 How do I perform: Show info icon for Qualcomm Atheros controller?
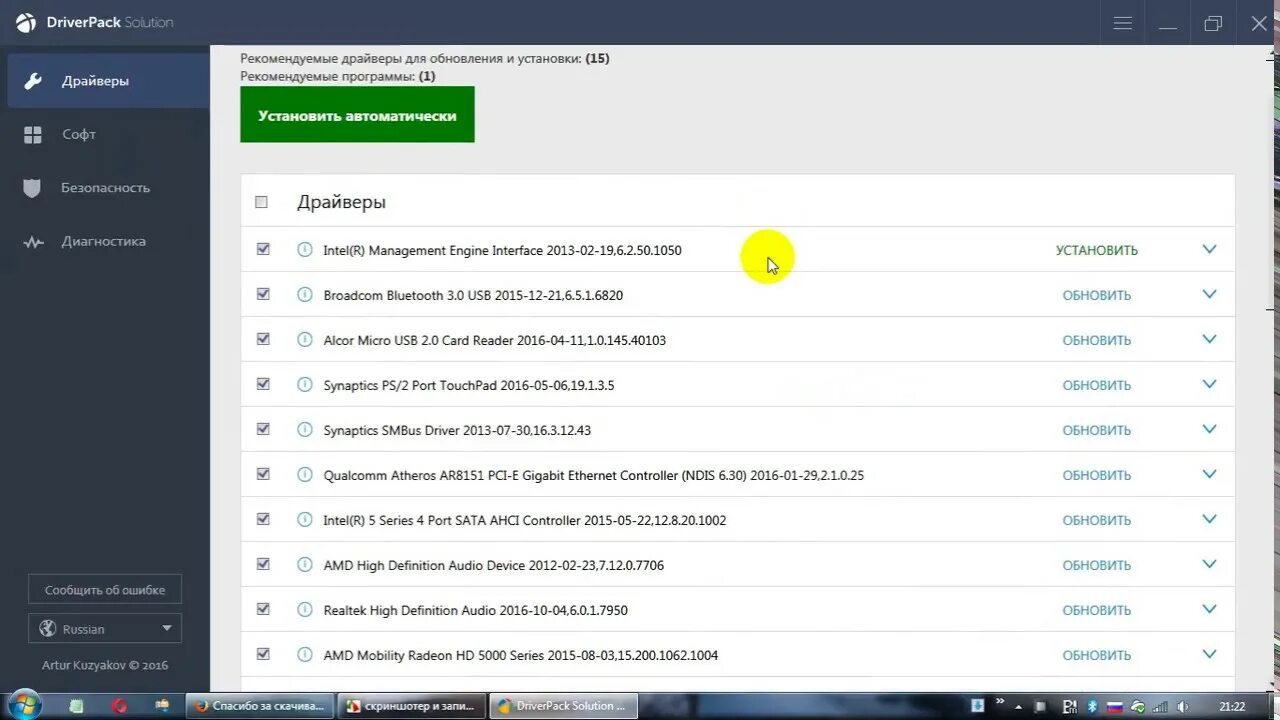point(305,475)
